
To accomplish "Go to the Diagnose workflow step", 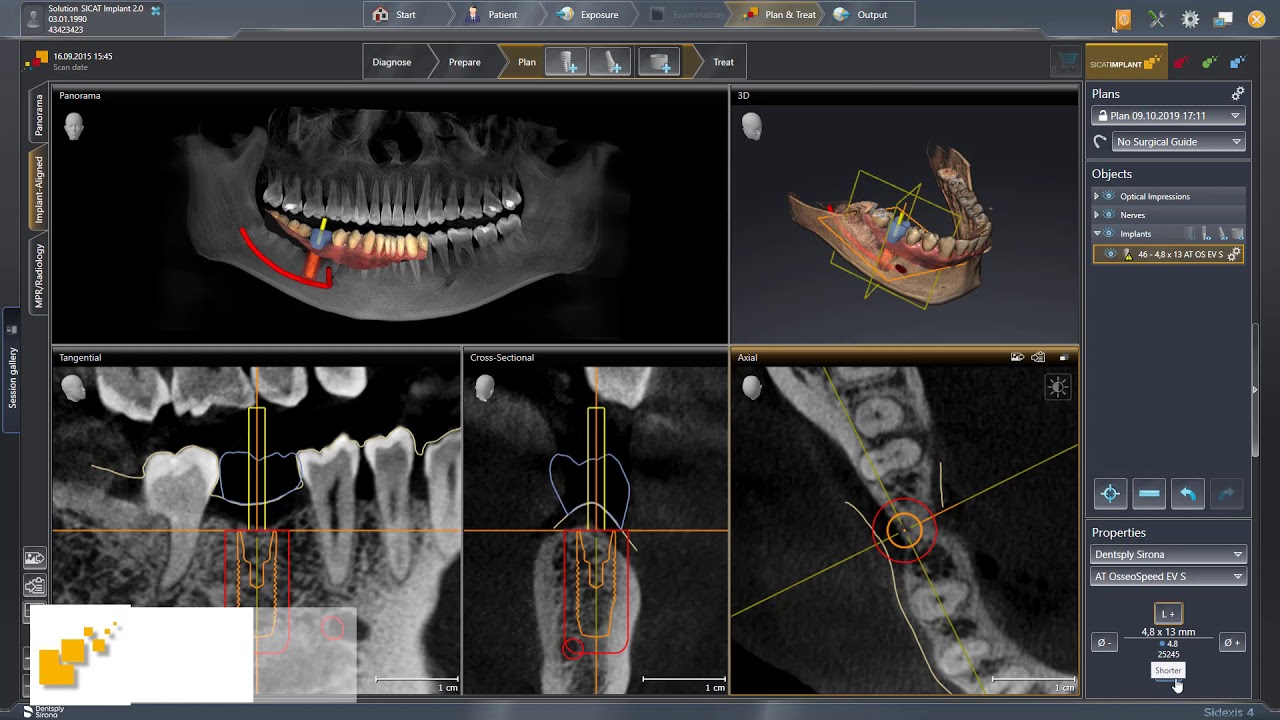I will 392,62.
